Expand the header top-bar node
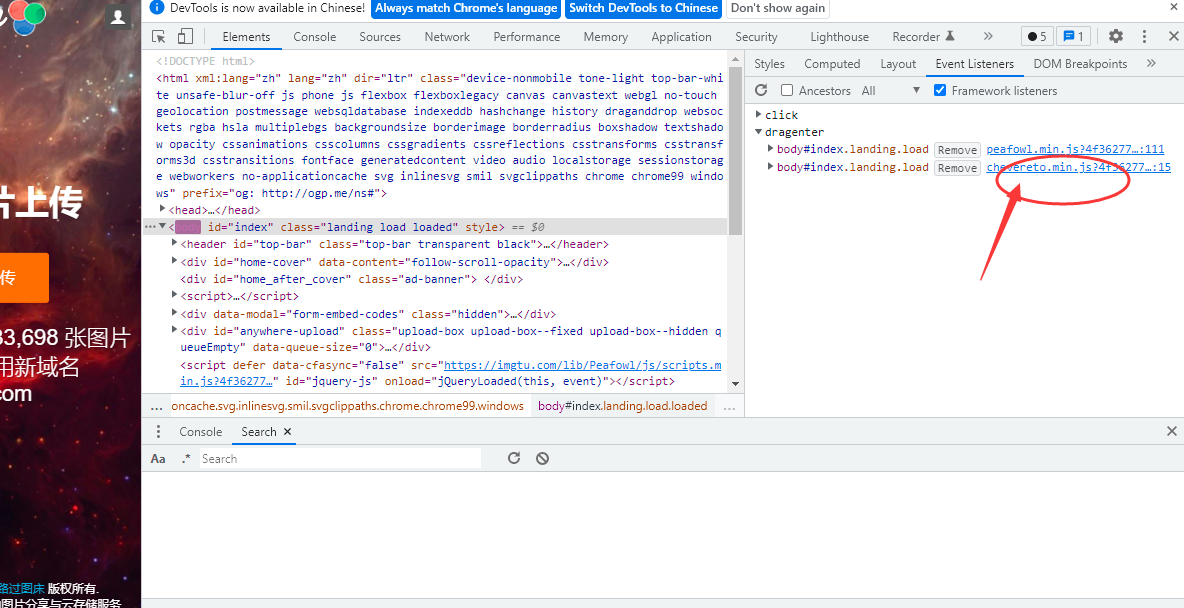The height and width of the screenshot is (608, 1184). pyautogui.click(x=175, y=243)
